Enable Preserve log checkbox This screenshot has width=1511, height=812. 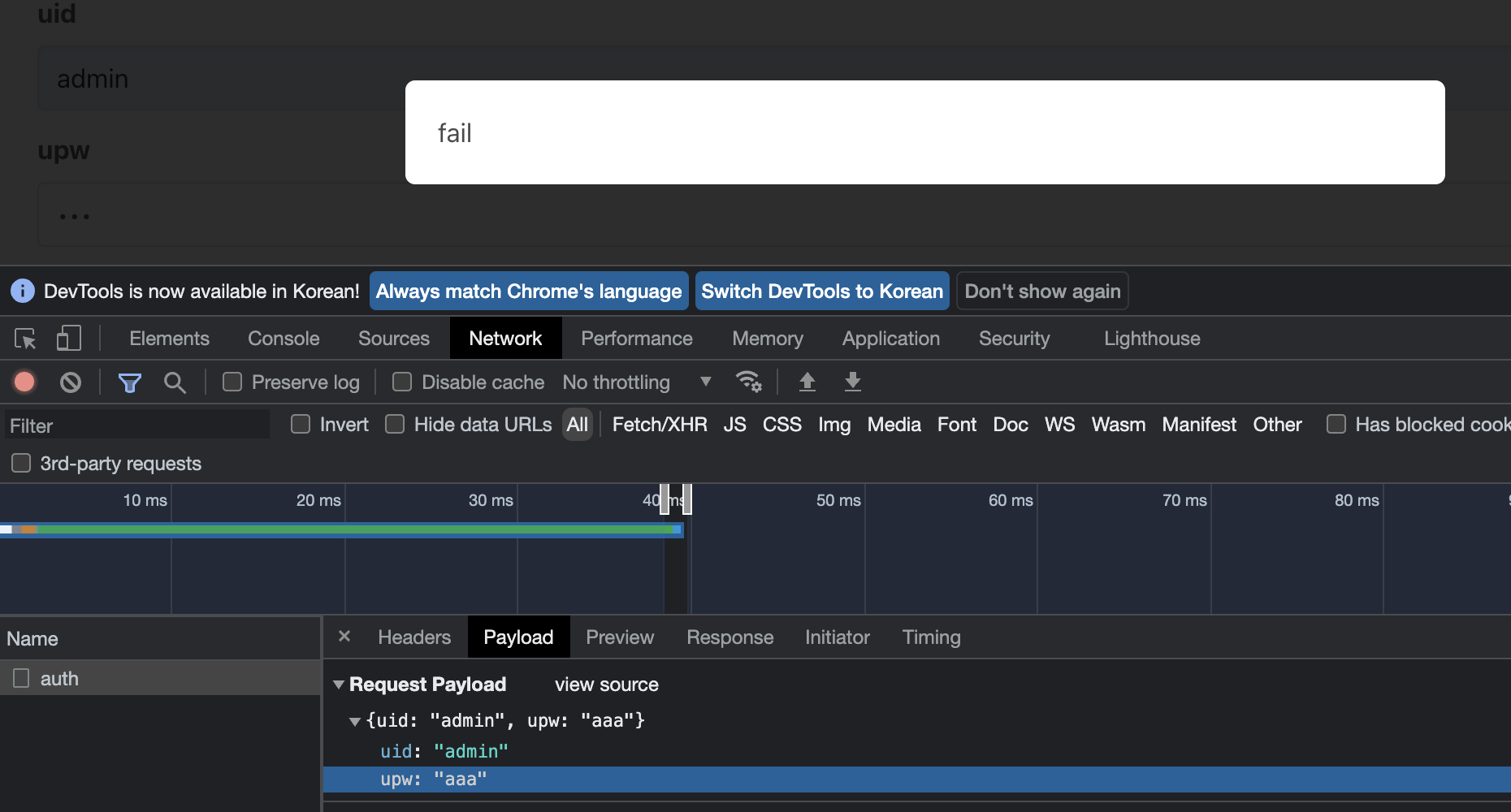(232, 382)
